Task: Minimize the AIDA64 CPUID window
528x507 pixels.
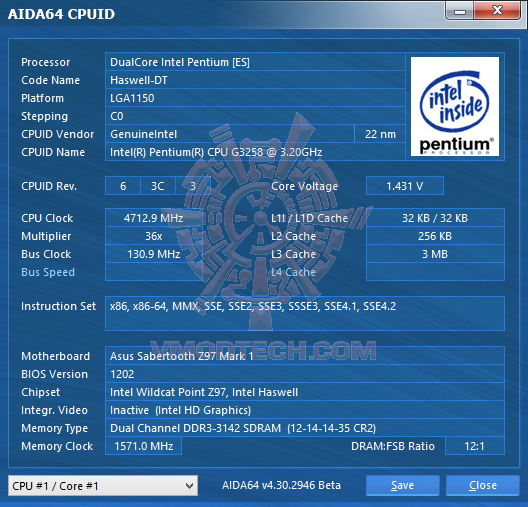Action: pyautogui.click(x=460, y=11)
